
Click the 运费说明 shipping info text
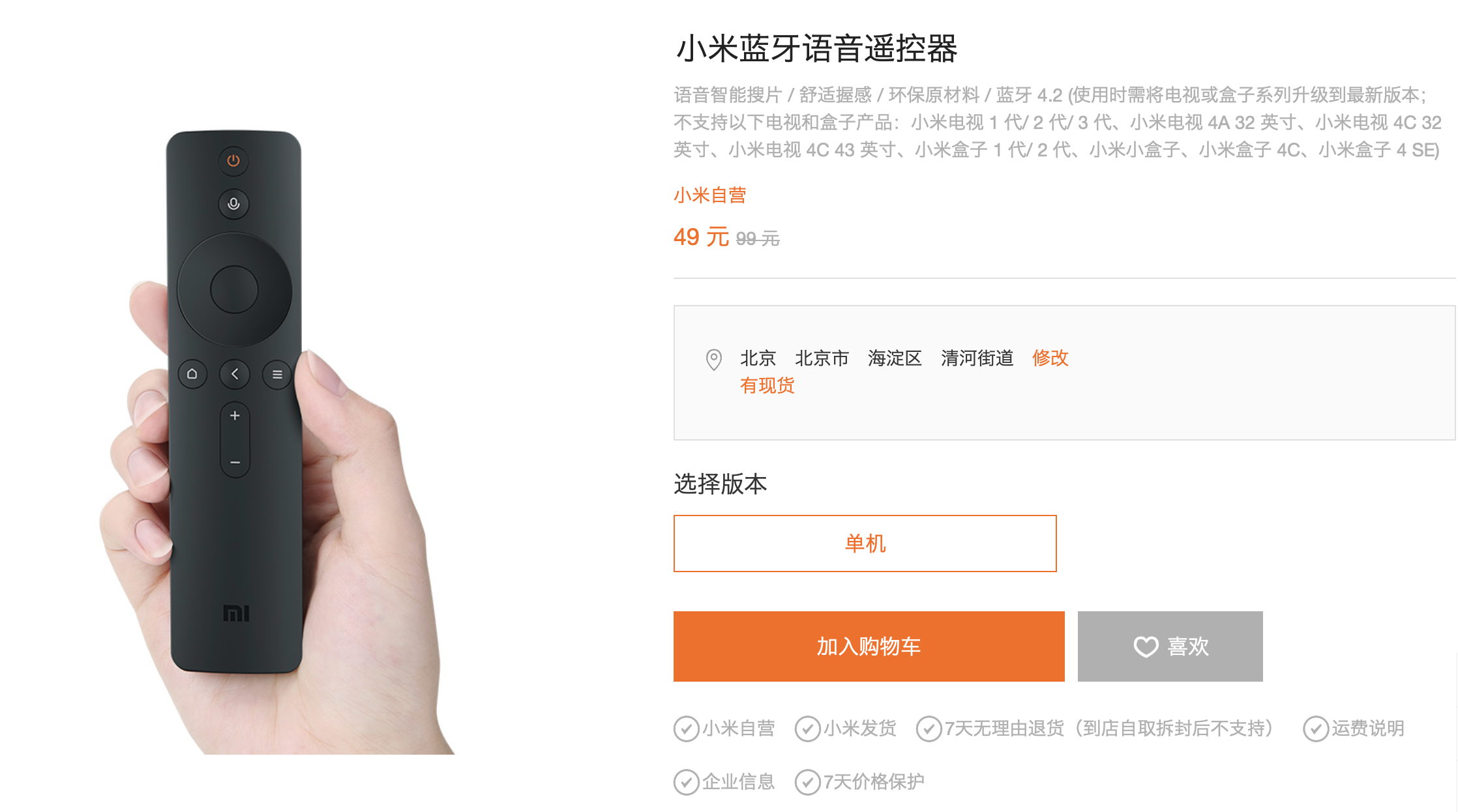pos(1367,728)
